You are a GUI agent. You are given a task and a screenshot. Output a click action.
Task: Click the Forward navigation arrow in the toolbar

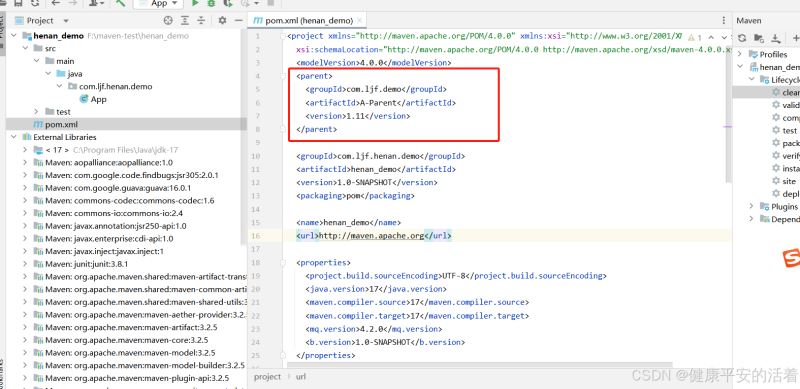click(72, 3)
